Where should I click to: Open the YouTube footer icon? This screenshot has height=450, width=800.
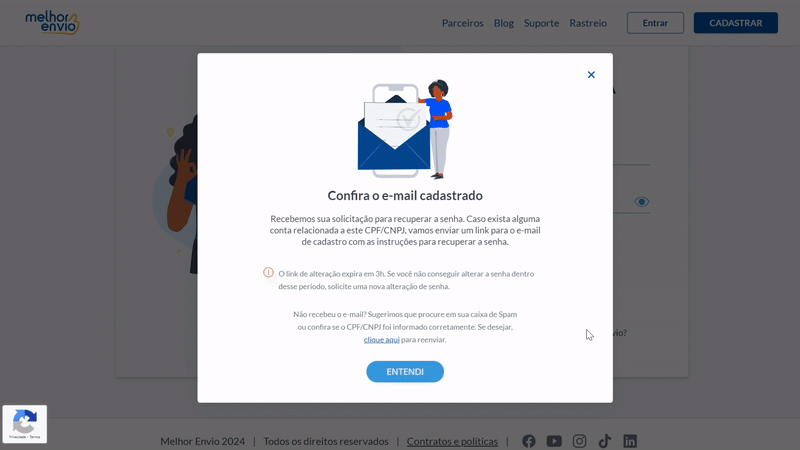pos(554,441)
